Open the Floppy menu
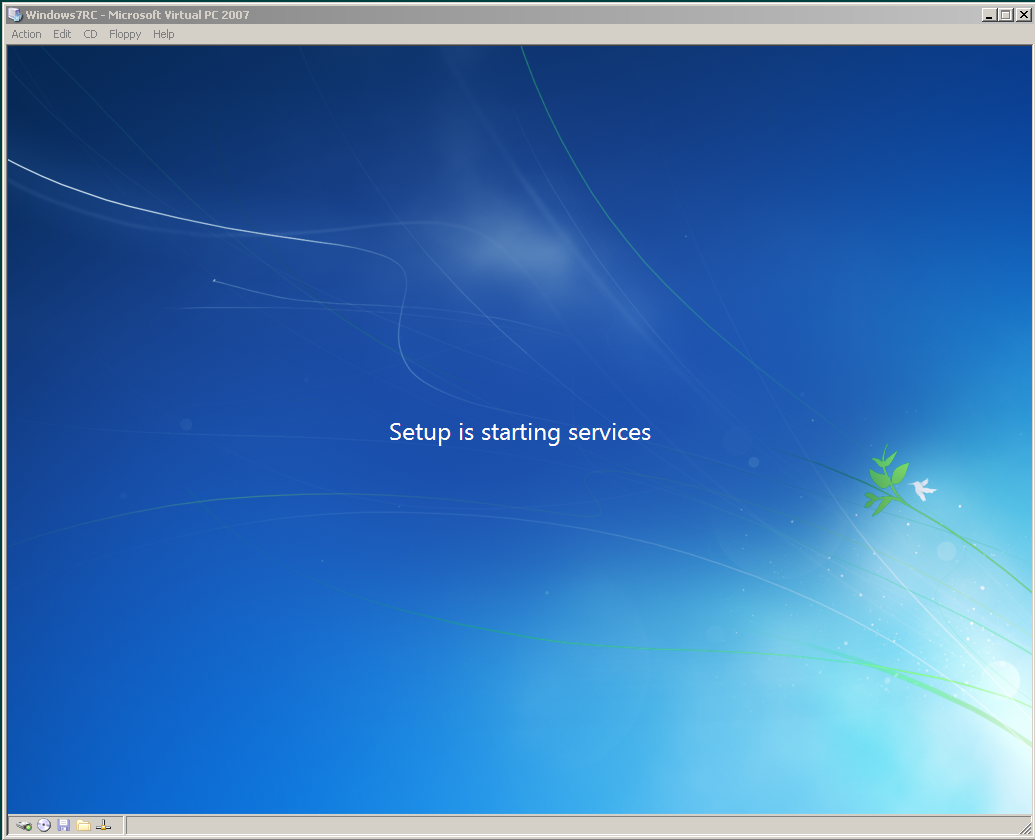This screenshot has height=840, width=1035. coord(125,34)
